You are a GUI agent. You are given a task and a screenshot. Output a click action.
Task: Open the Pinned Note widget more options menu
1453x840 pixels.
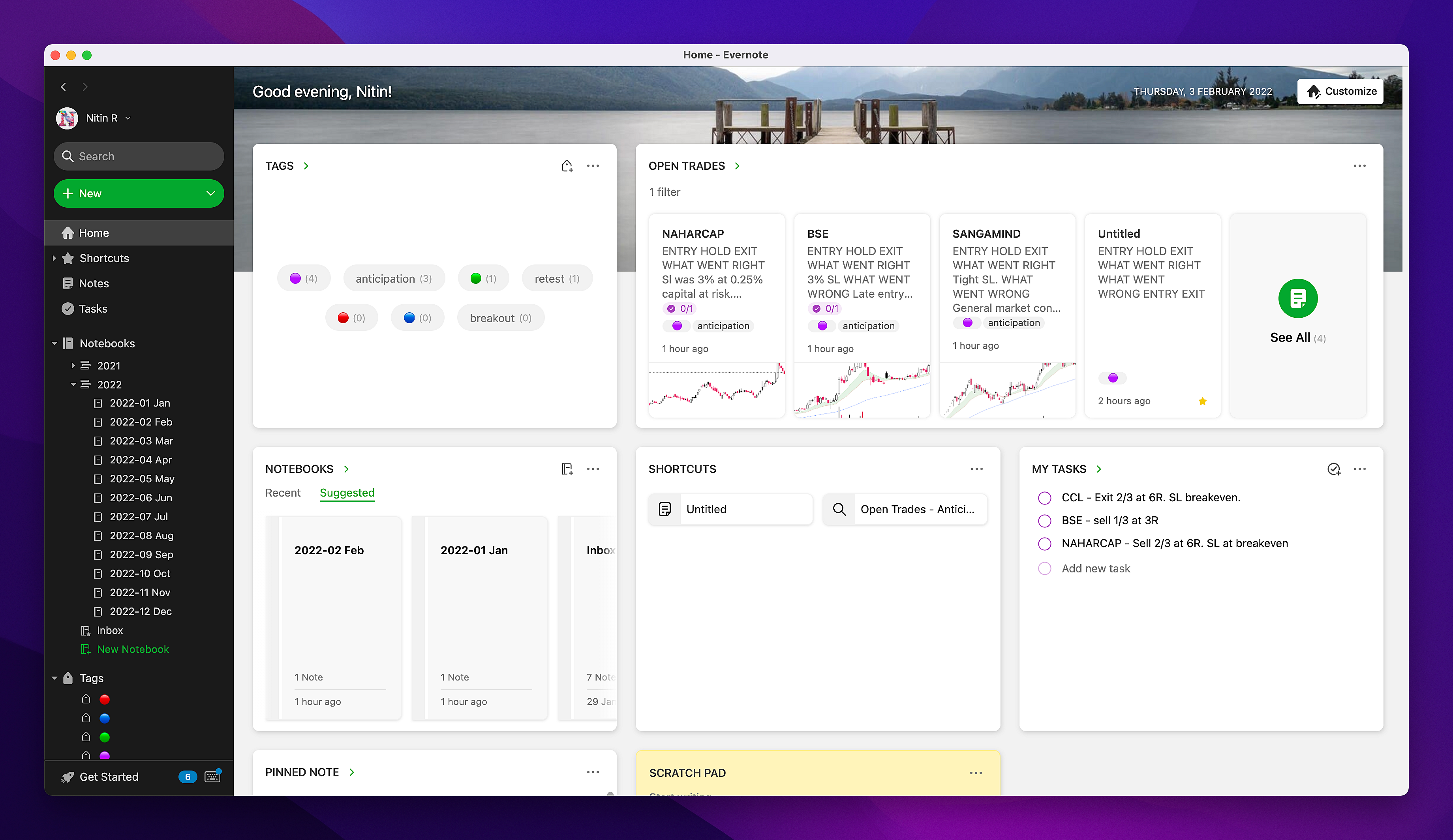(x=593, y=772)
